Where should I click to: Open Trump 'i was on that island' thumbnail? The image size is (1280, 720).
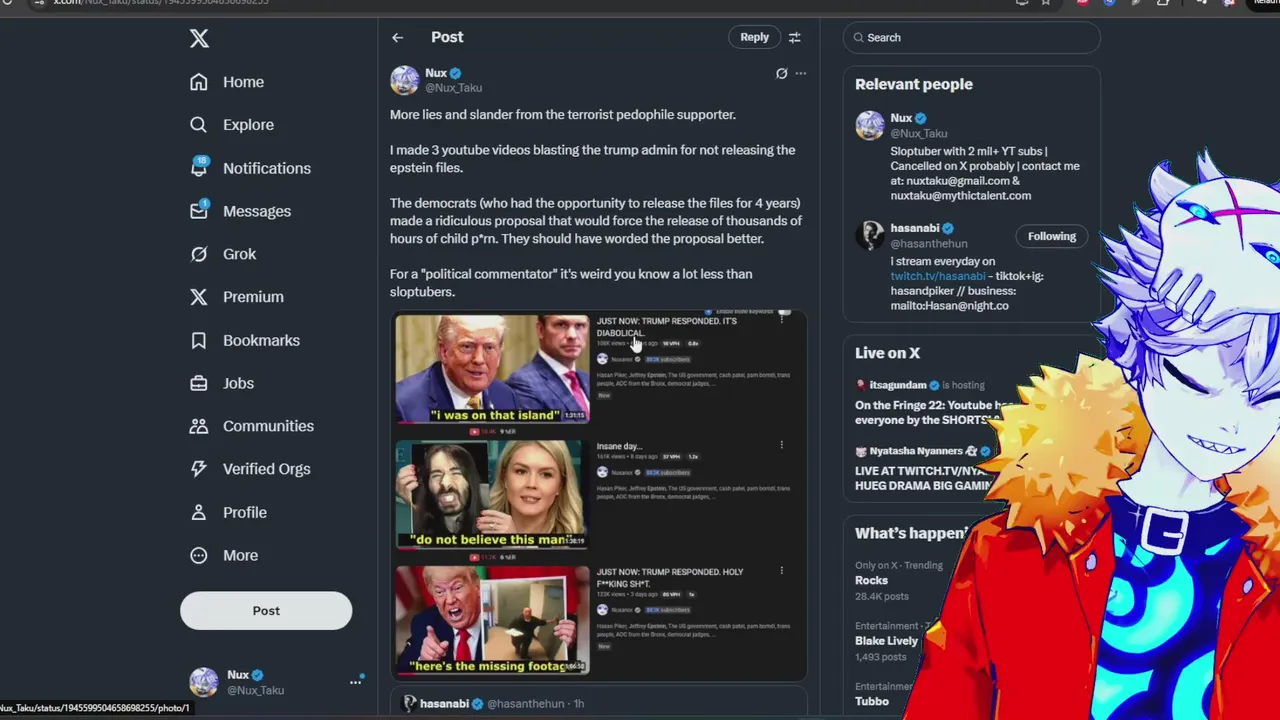[492, 369]
